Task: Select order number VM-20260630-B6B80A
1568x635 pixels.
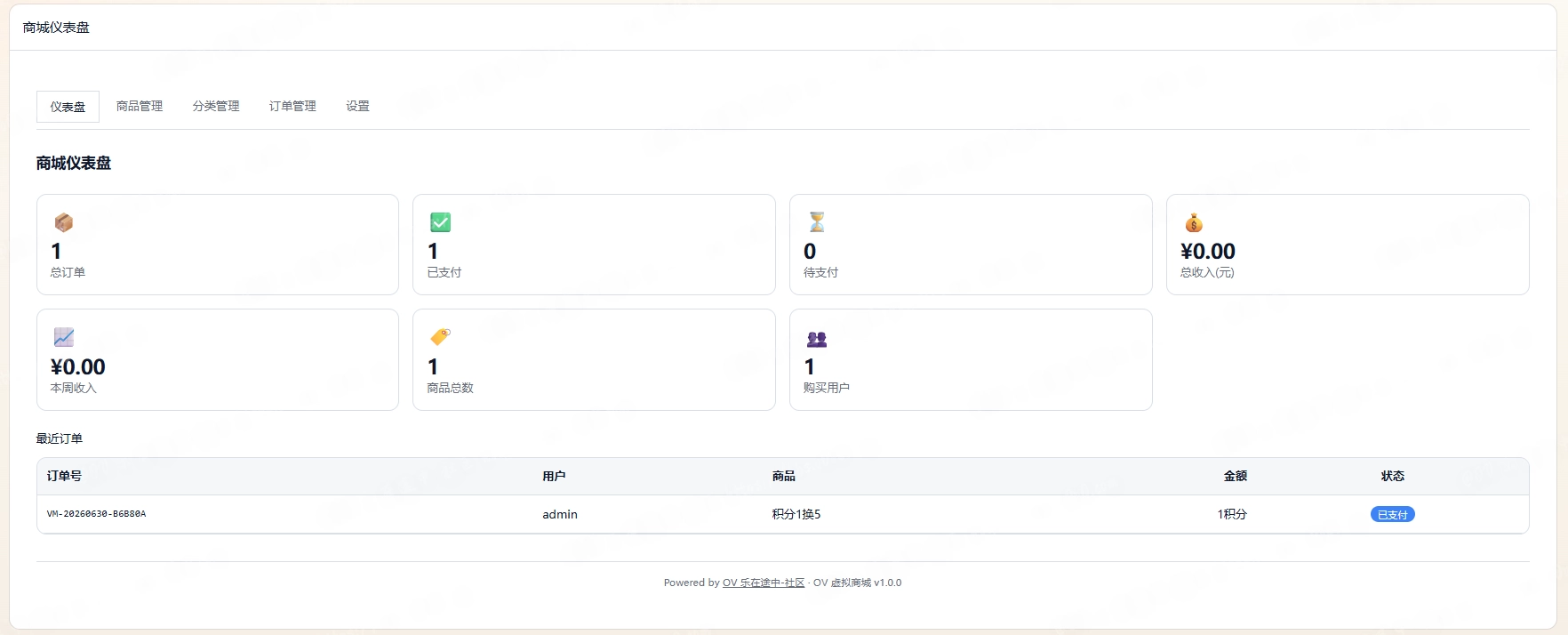Action: coord(96,514)
